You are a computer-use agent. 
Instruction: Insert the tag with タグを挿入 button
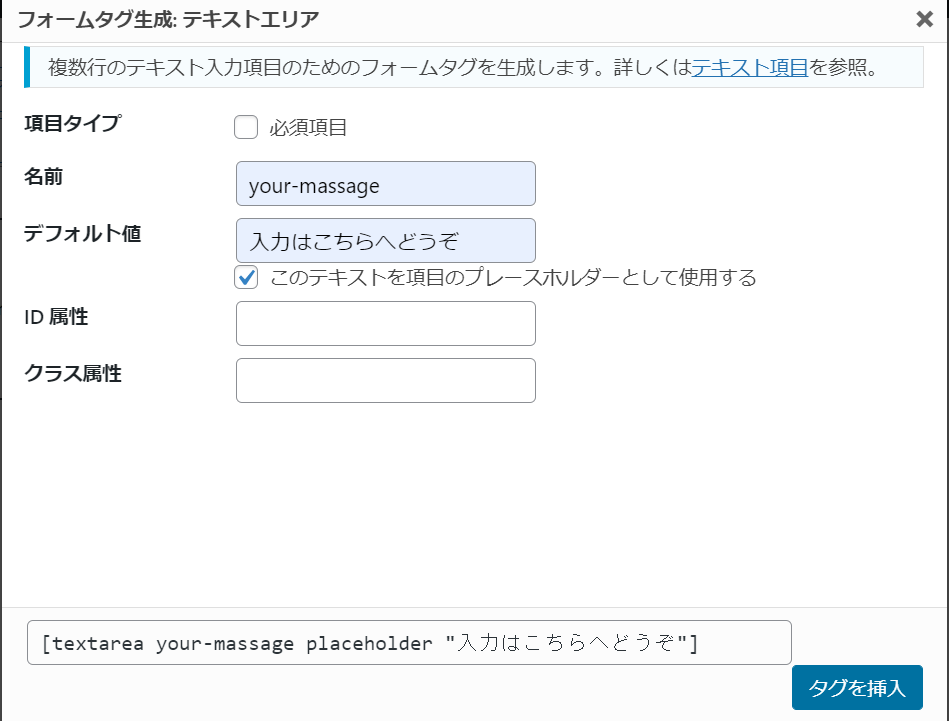pos(857,687)
